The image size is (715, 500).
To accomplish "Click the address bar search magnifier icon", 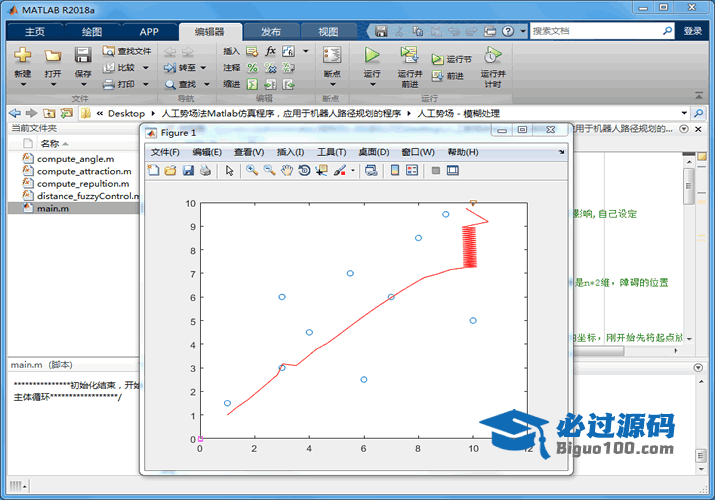I will point(699,113).
